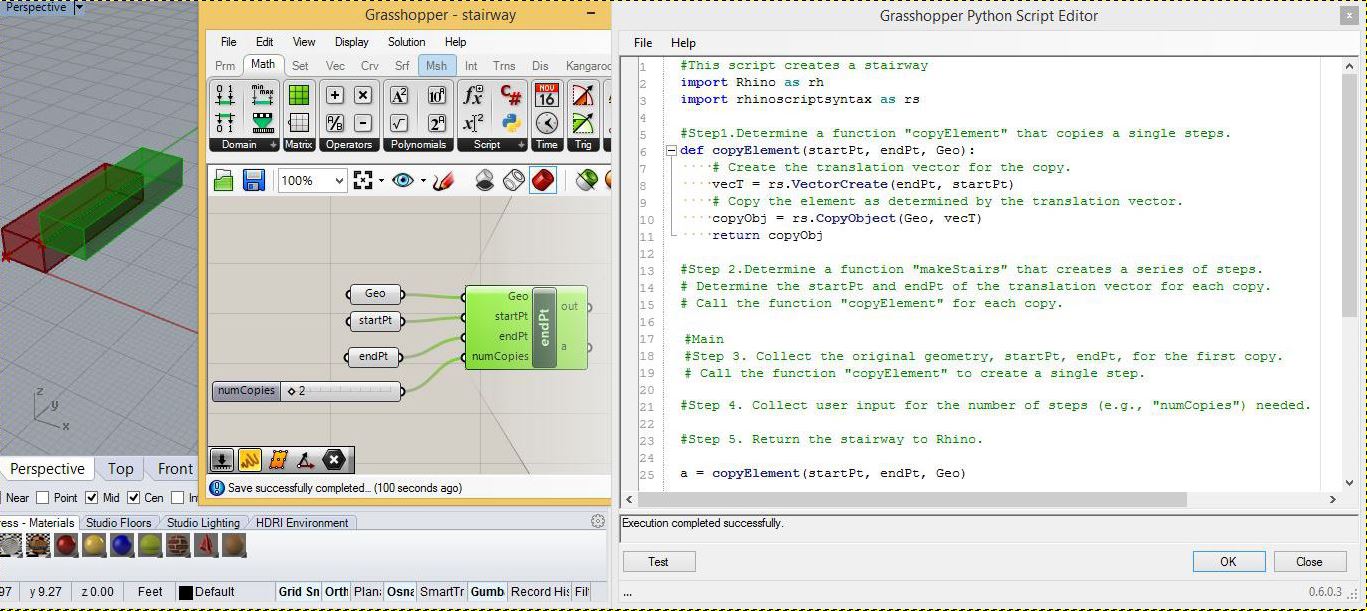Uncheck the Mid osnap checkbox
Screen dimensions: 1367x611
[x=91, y=497]
